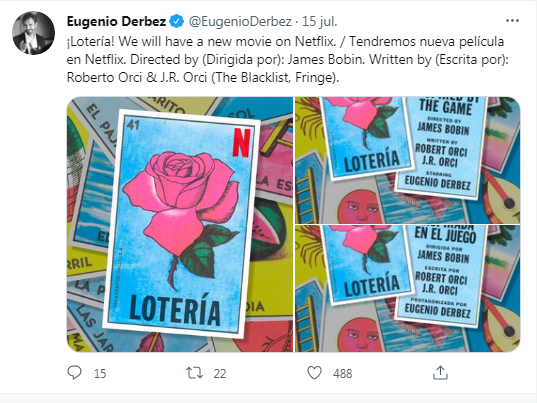Image resolution: width=537 pixels, height=403 pixels.
Task: Click the share upload icon
Action: pyautogui.click(x=440, y=373)
